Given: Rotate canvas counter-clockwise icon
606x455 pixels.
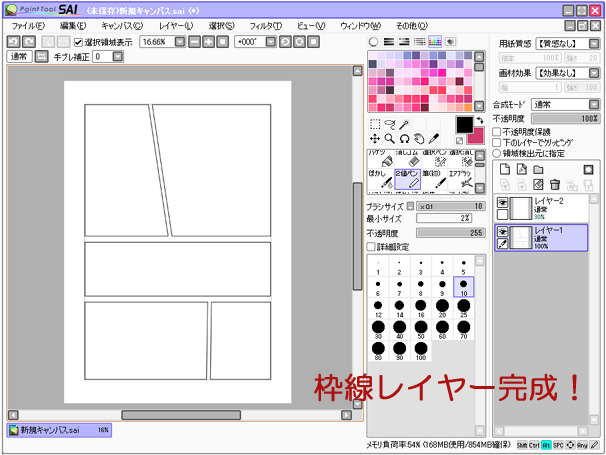Looking at the screenshot, I should point(285,42).
